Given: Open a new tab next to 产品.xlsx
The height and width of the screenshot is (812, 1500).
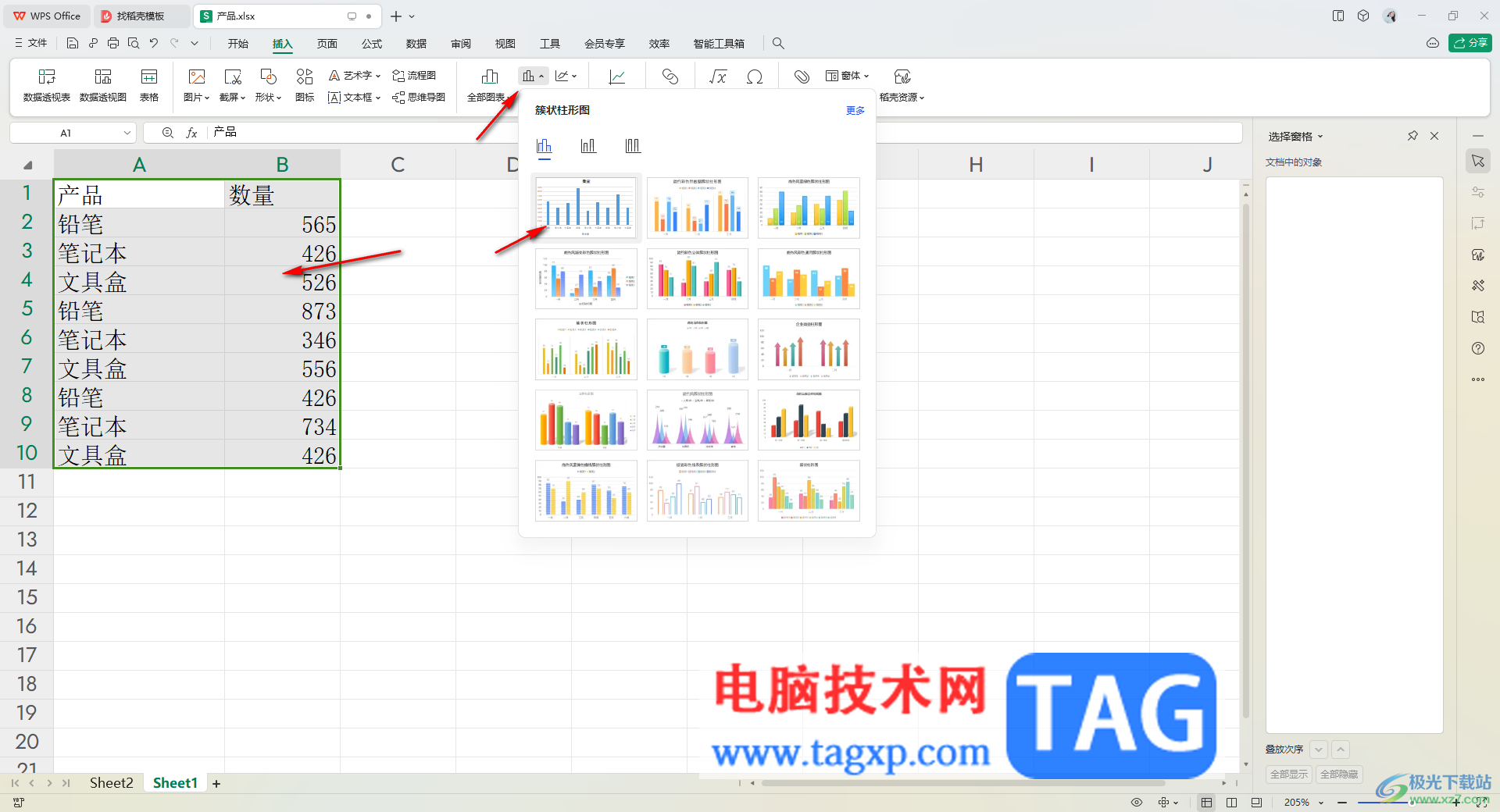Looking at the screenshot, I should tap(396, 16).
